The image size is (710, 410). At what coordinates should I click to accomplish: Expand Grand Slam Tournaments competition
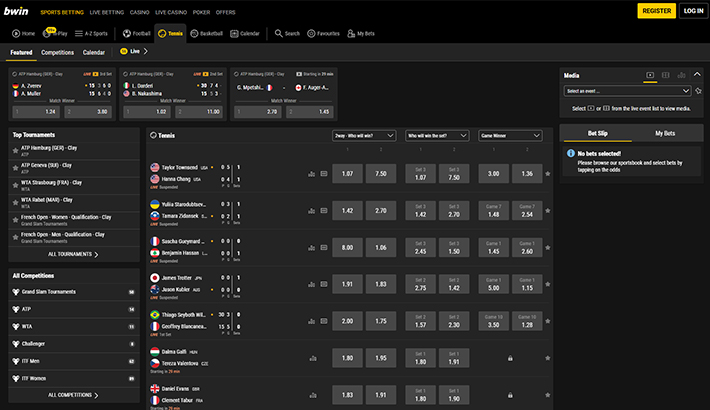[x=74, y=292]
